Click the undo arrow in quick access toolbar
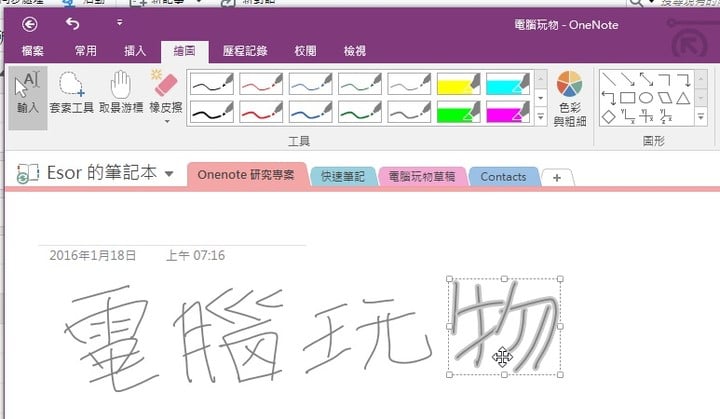Viewport: 720px width, 419px height. click(x=72, y=23)
